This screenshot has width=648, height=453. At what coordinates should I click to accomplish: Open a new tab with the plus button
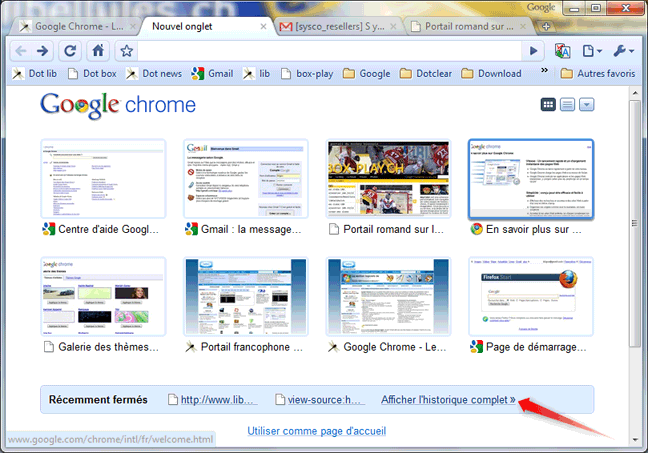click(546, 26)
